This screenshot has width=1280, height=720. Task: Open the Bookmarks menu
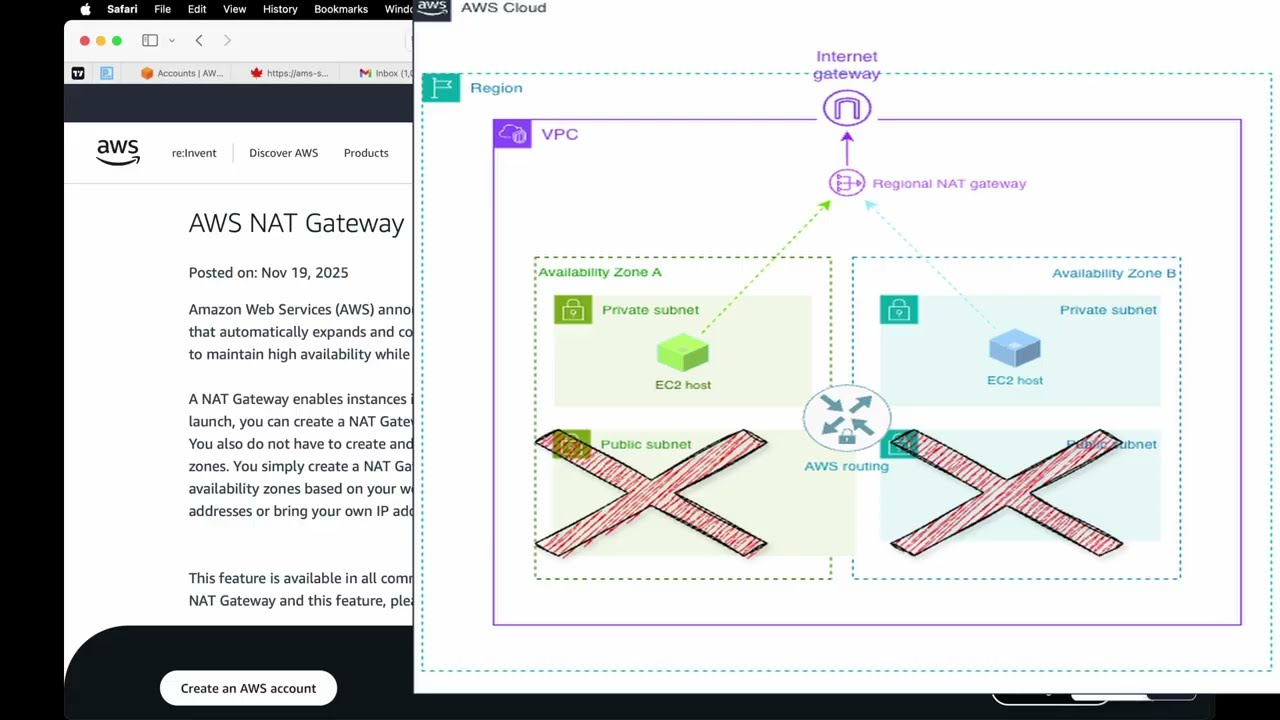(341, 9)
